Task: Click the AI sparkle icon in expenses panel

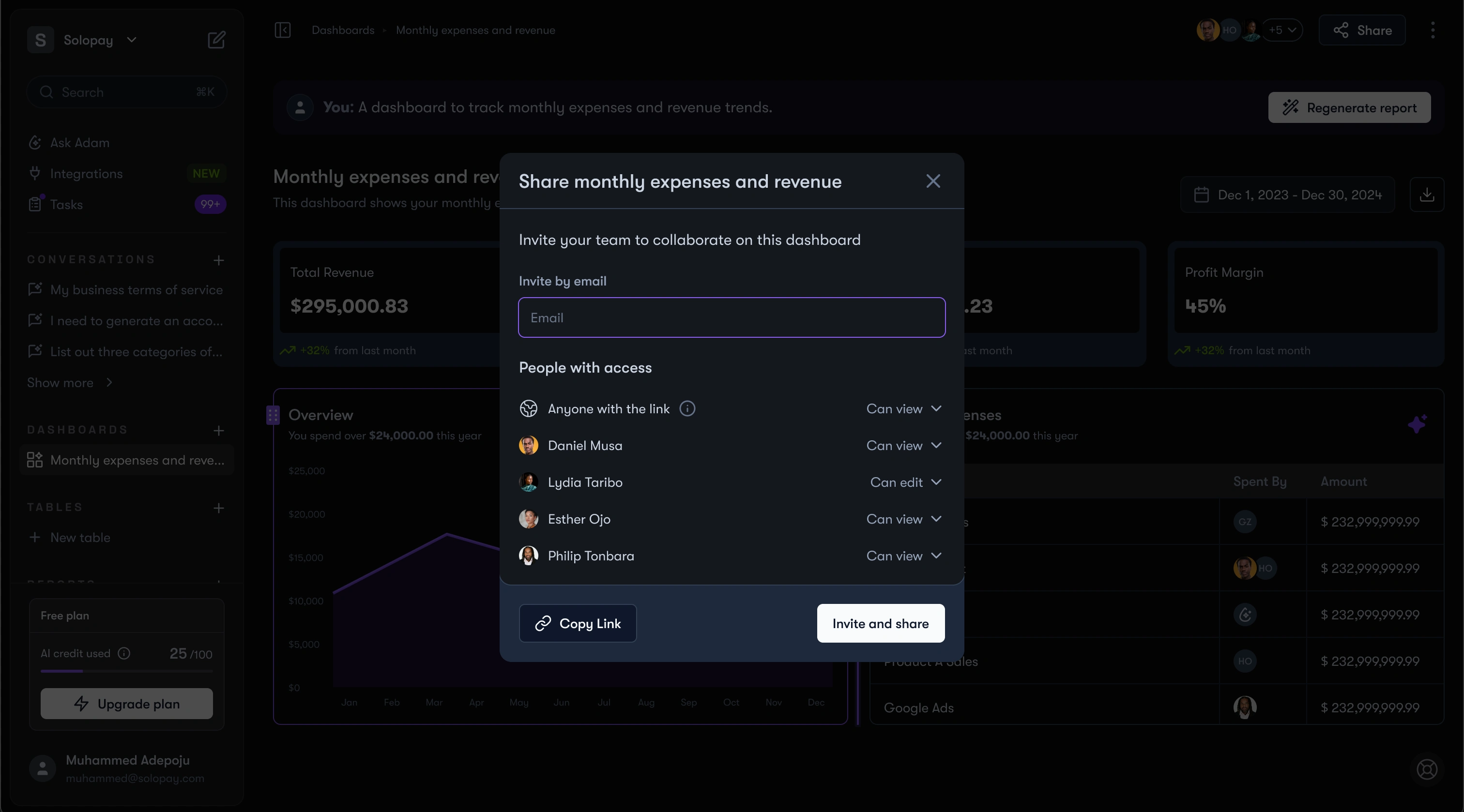Action: [x=1417, y=424]
